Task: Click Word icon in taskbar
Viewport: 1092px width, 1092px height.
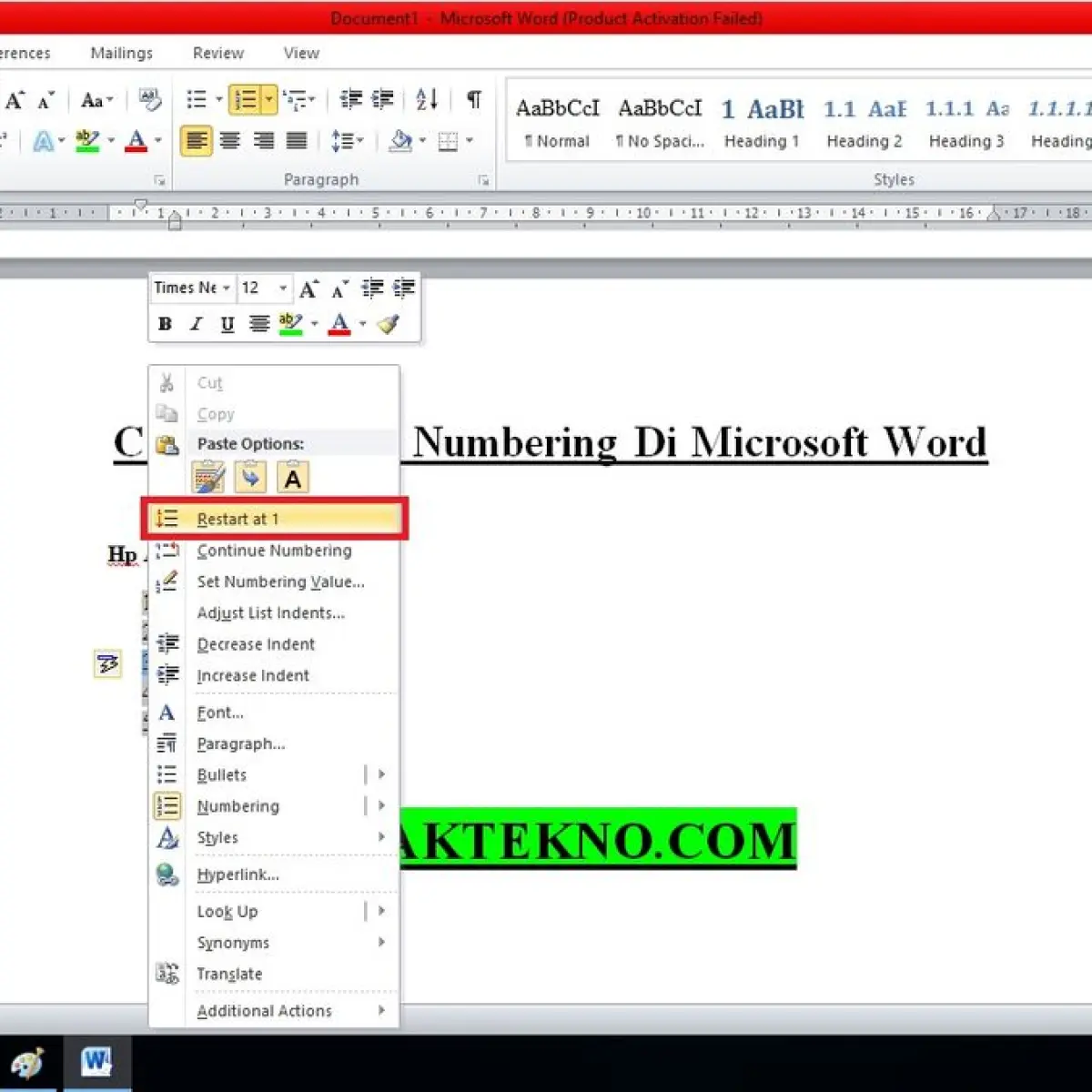Action: 96,1063
